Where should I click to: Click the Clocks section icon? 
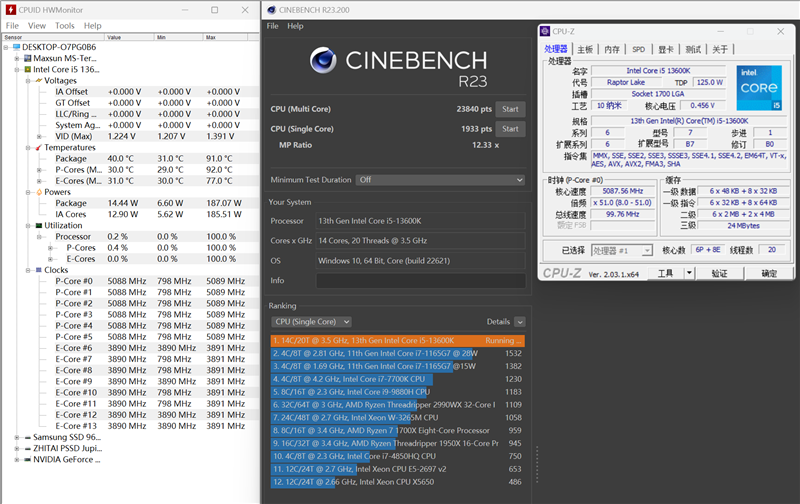pos(39,270)
